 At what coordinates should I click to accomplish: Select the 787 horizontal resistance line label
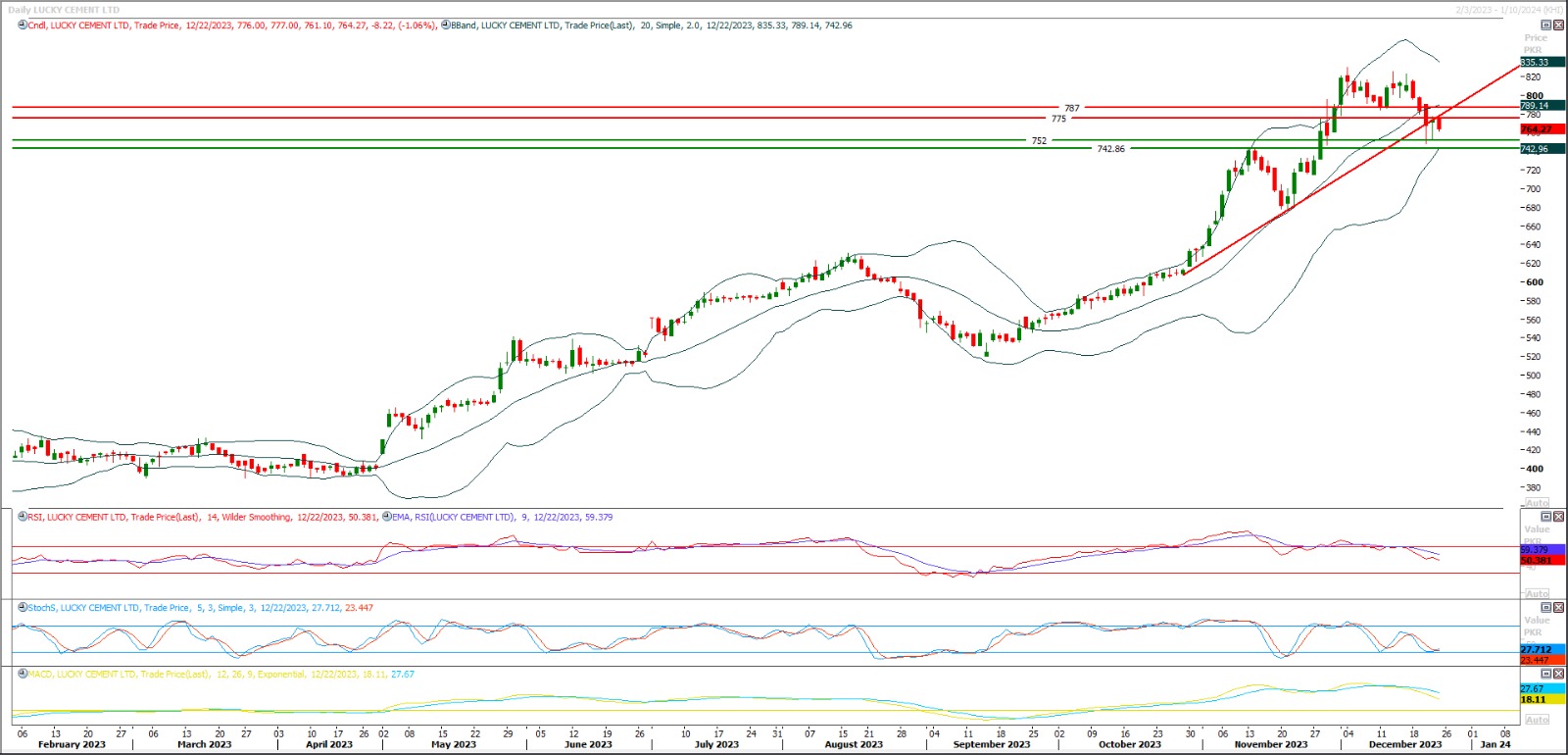(1072, 108)
